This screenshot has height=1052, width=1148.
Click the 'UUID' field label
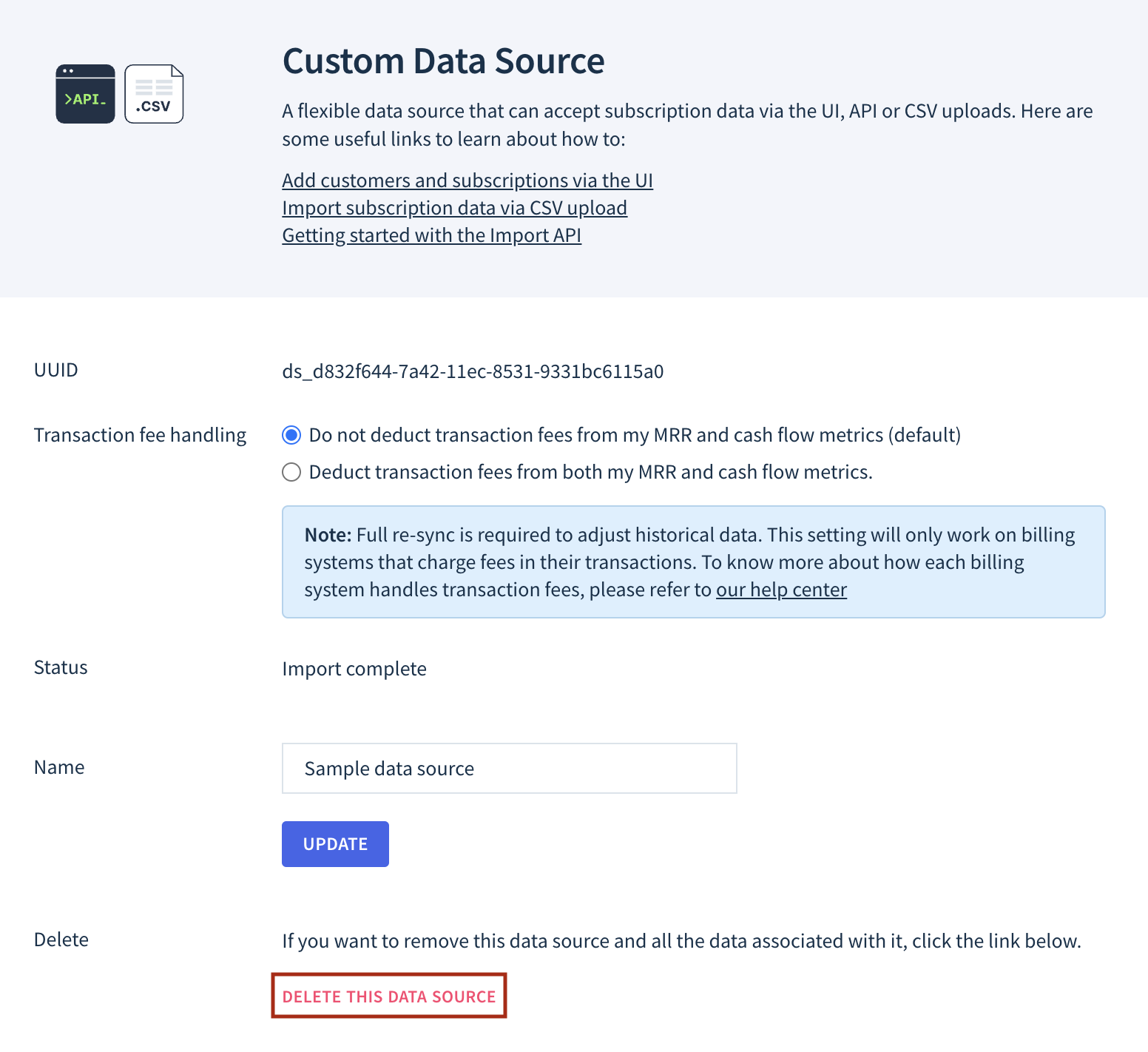click(x=56, y=370)
